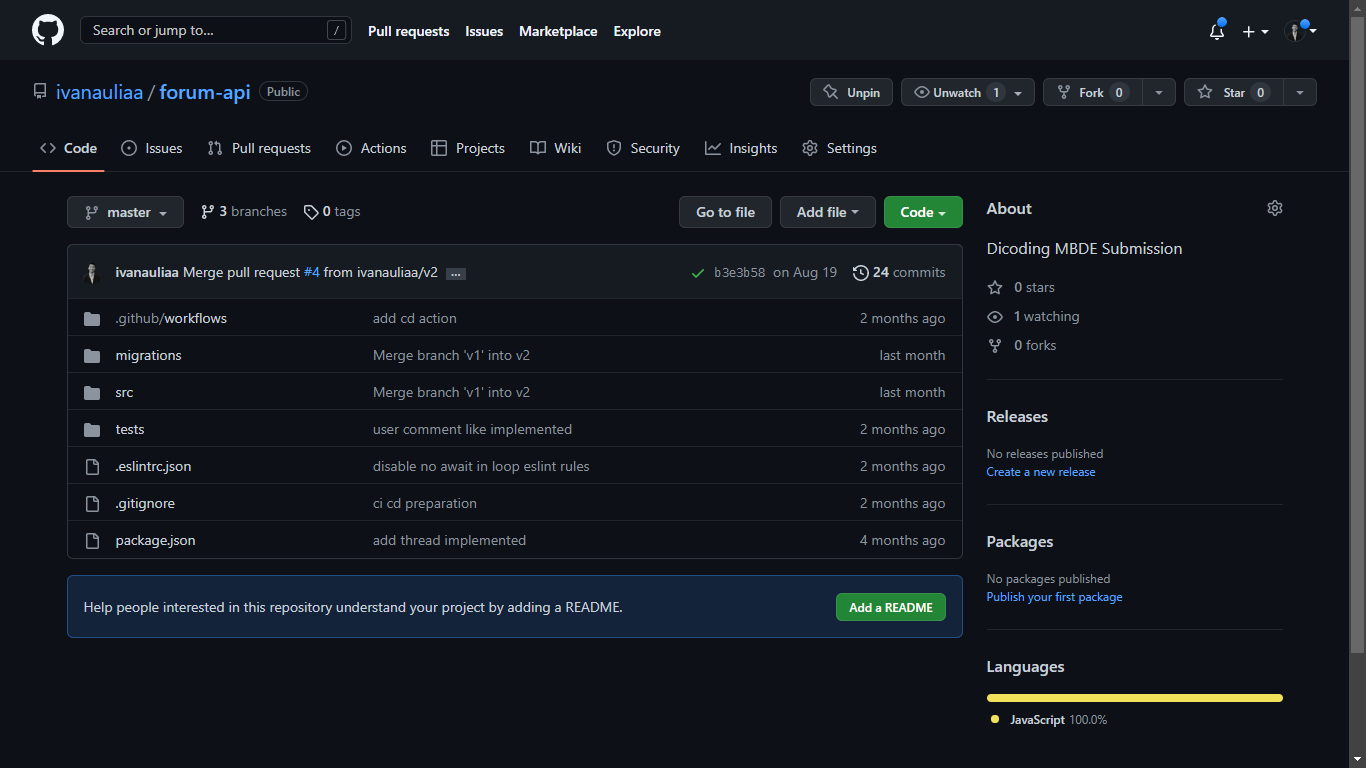
Task: Switch to the Projects tab
Action: tap(468, 148)
